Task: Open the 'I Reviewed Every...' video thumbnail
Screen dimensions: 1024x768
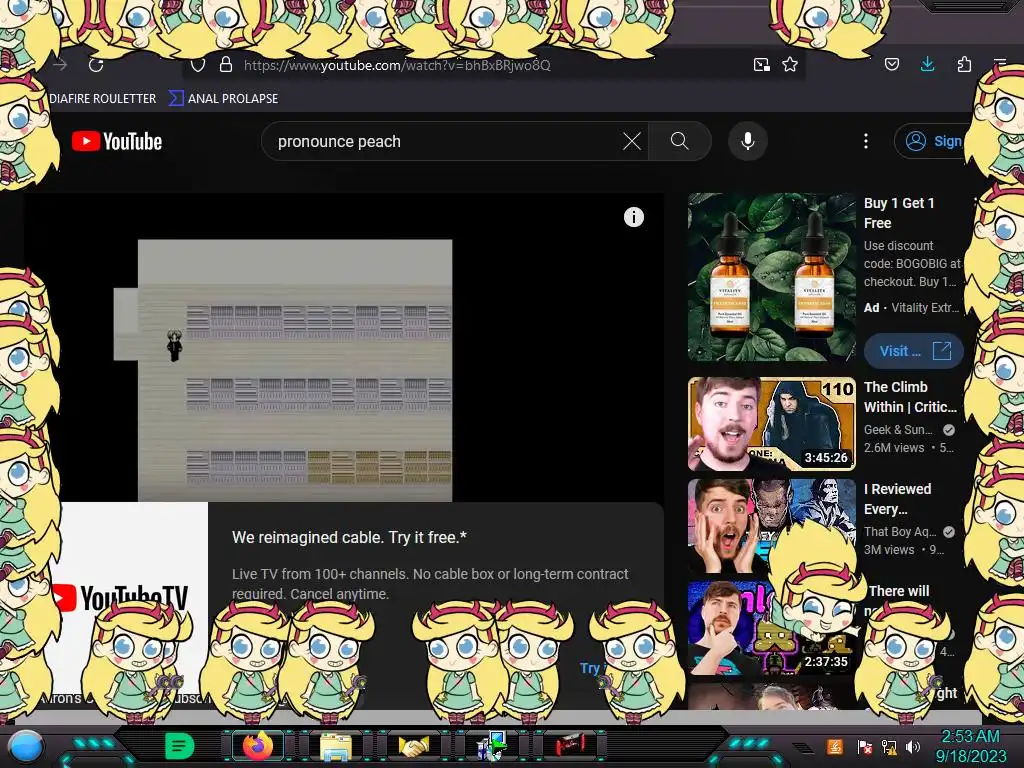Action: (771, 526)
